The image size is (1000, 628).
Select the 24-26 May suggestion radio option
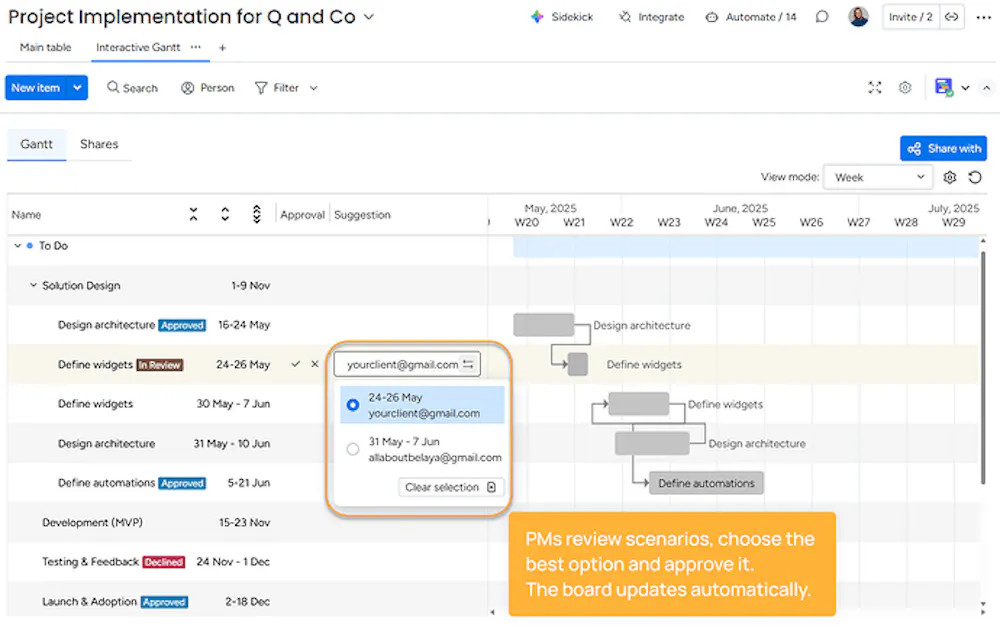click(x=353, y=405)
